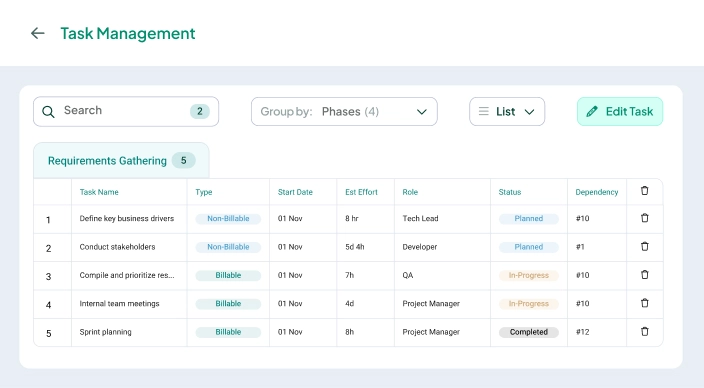The width and height of the screenshot is (704, 388).
Task: Delete the Internal team meetings task
Action: 644,303
